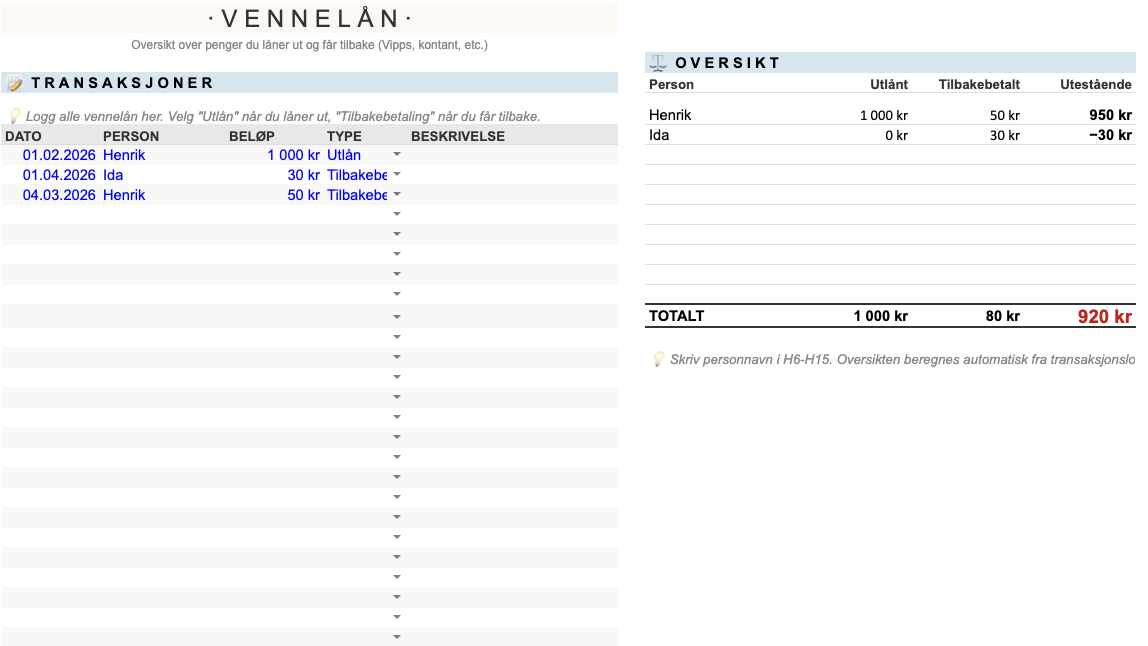
Task: Click the VENNELÅN title cell
Action: click(309, 18)
